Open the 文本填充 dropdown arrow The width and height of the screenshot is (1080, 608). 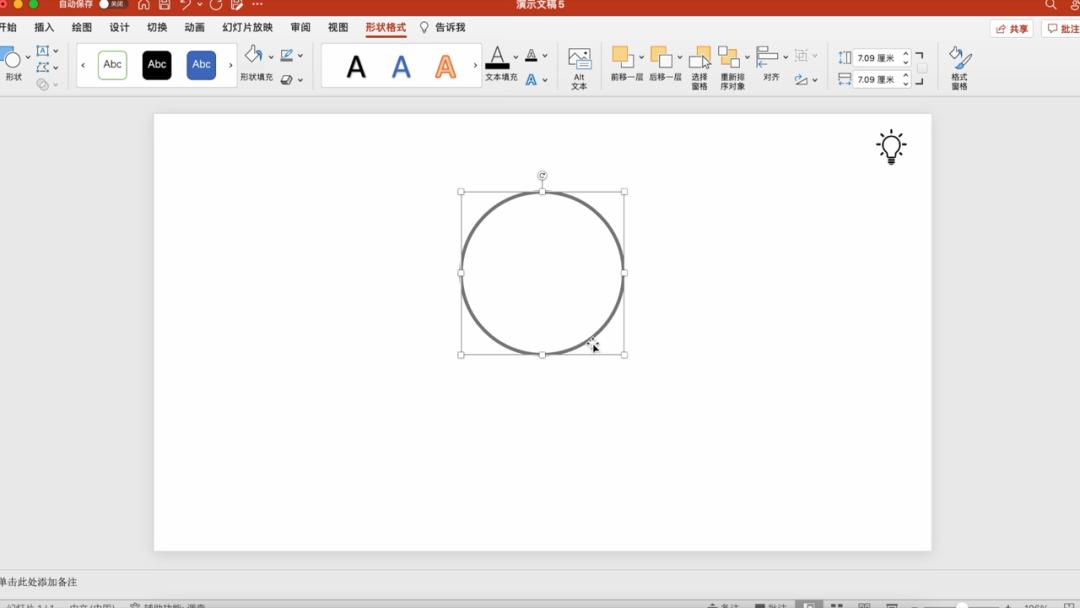point(516,58)
